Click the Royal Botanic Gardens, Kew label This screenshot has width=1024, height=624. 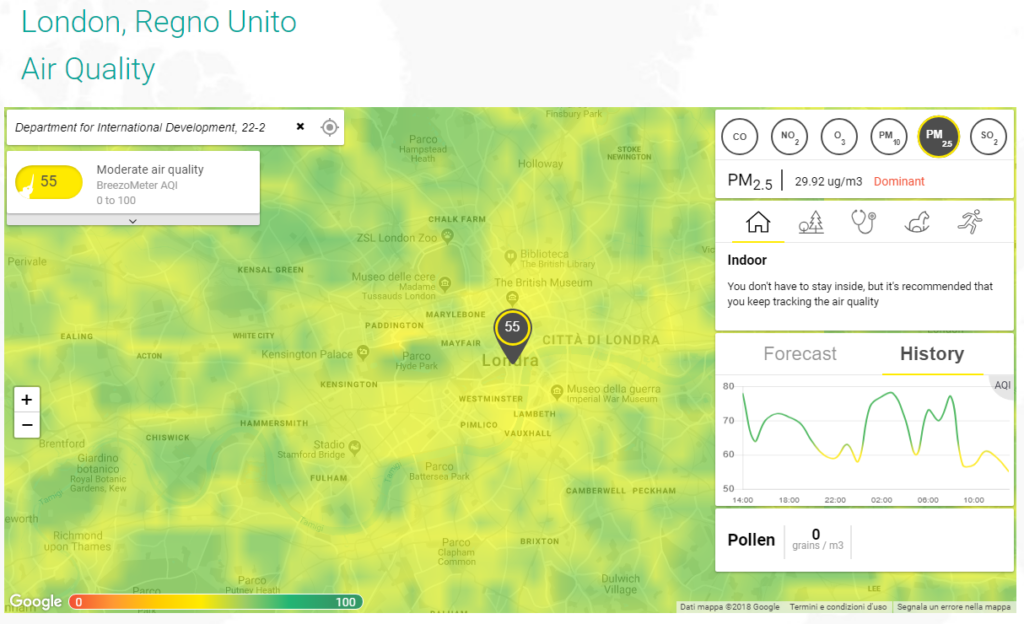point(98,484)
